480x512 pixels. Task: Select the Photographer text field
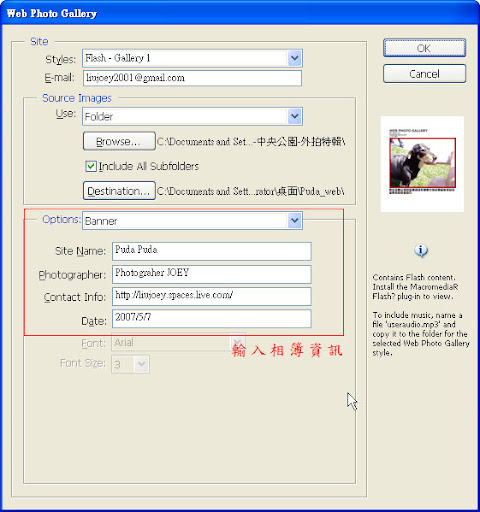click(x=212, y=274)
